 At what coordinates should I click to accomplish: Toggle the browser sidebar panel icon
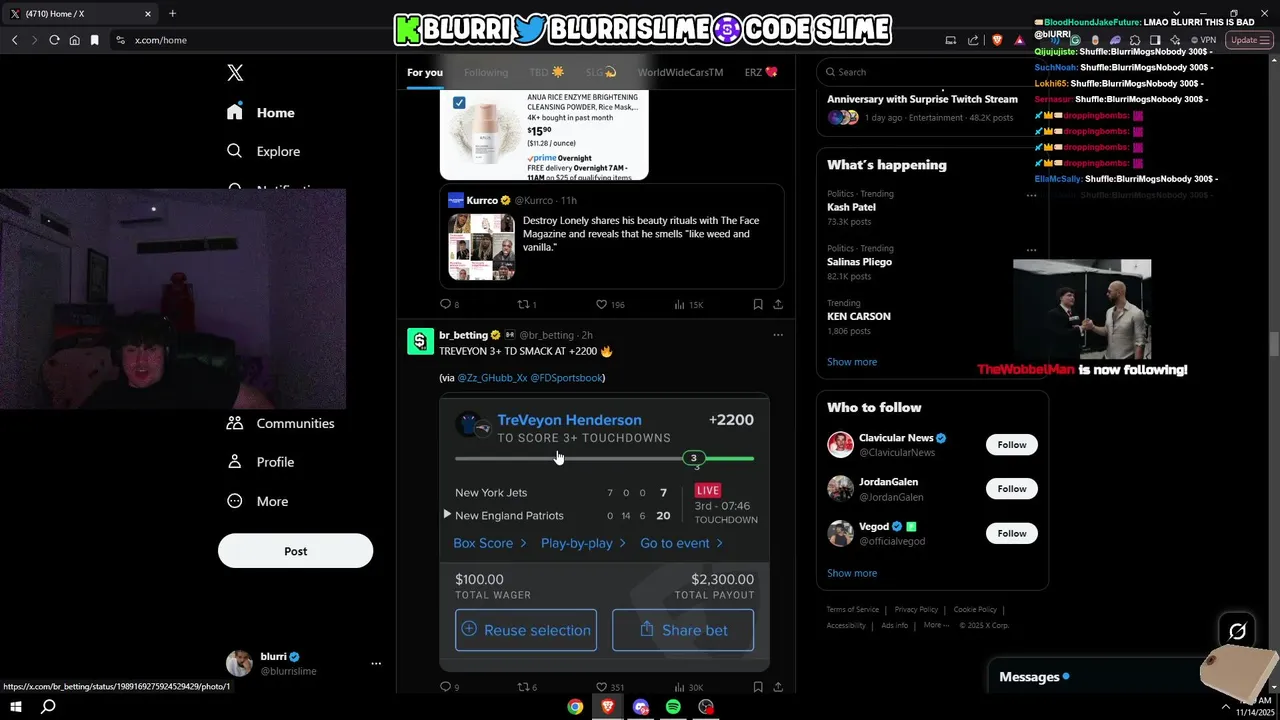1154,40
